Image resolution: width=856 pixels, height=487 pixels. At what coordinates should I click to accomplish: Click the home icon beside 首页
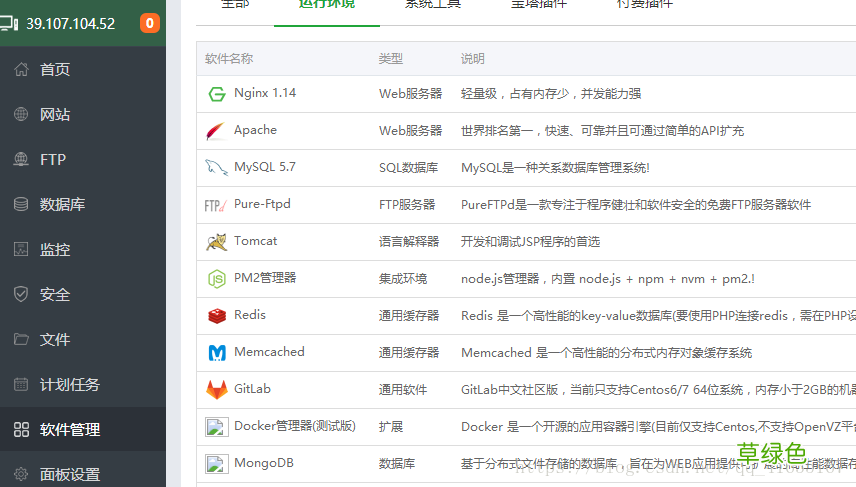tap(21, 69)
